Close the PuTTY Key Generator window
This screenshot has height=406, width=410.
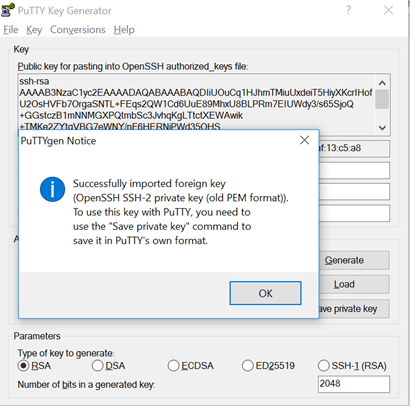tap(389, 10)
